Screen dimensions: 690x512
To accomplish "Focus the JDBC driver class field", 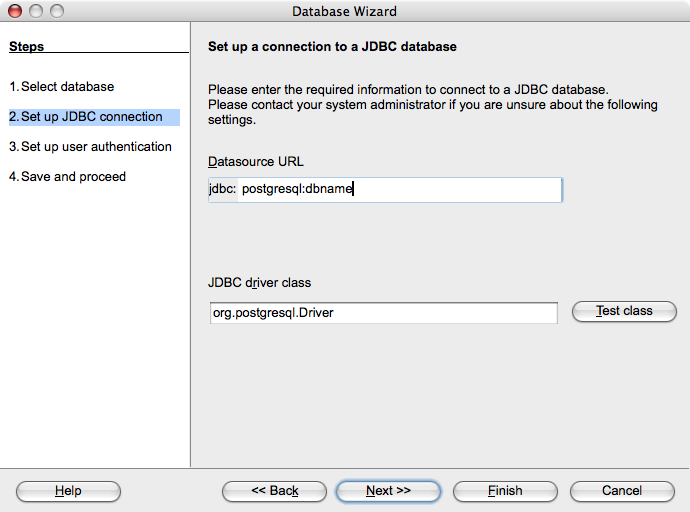I will [x=382, y=313].
